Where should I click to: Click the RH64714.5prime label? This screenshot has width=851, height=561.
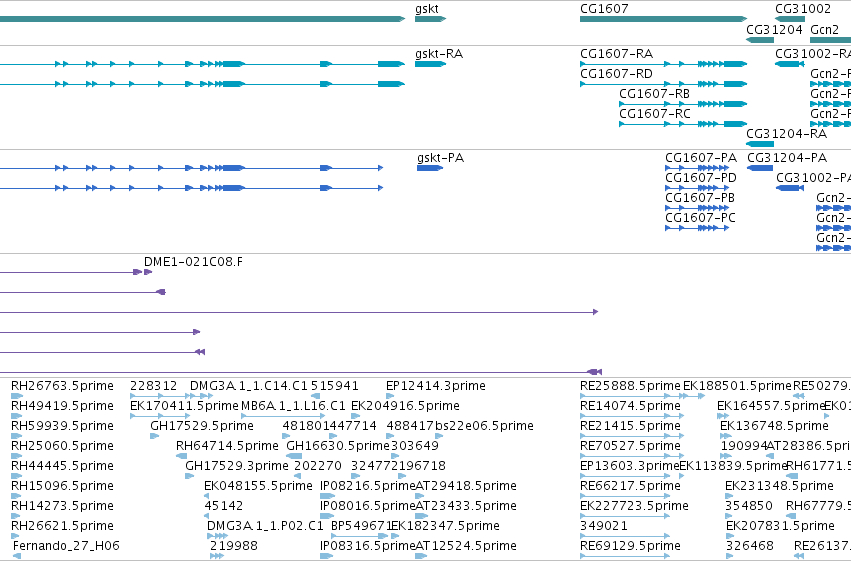click(x=227, y=446)
